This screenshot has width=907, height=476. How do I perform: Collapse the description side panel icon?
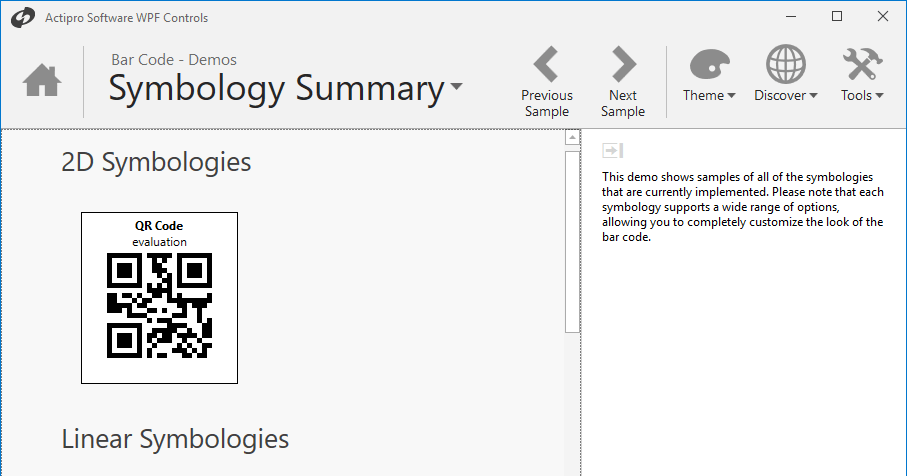pyautogui.click(x=612, y=150)
